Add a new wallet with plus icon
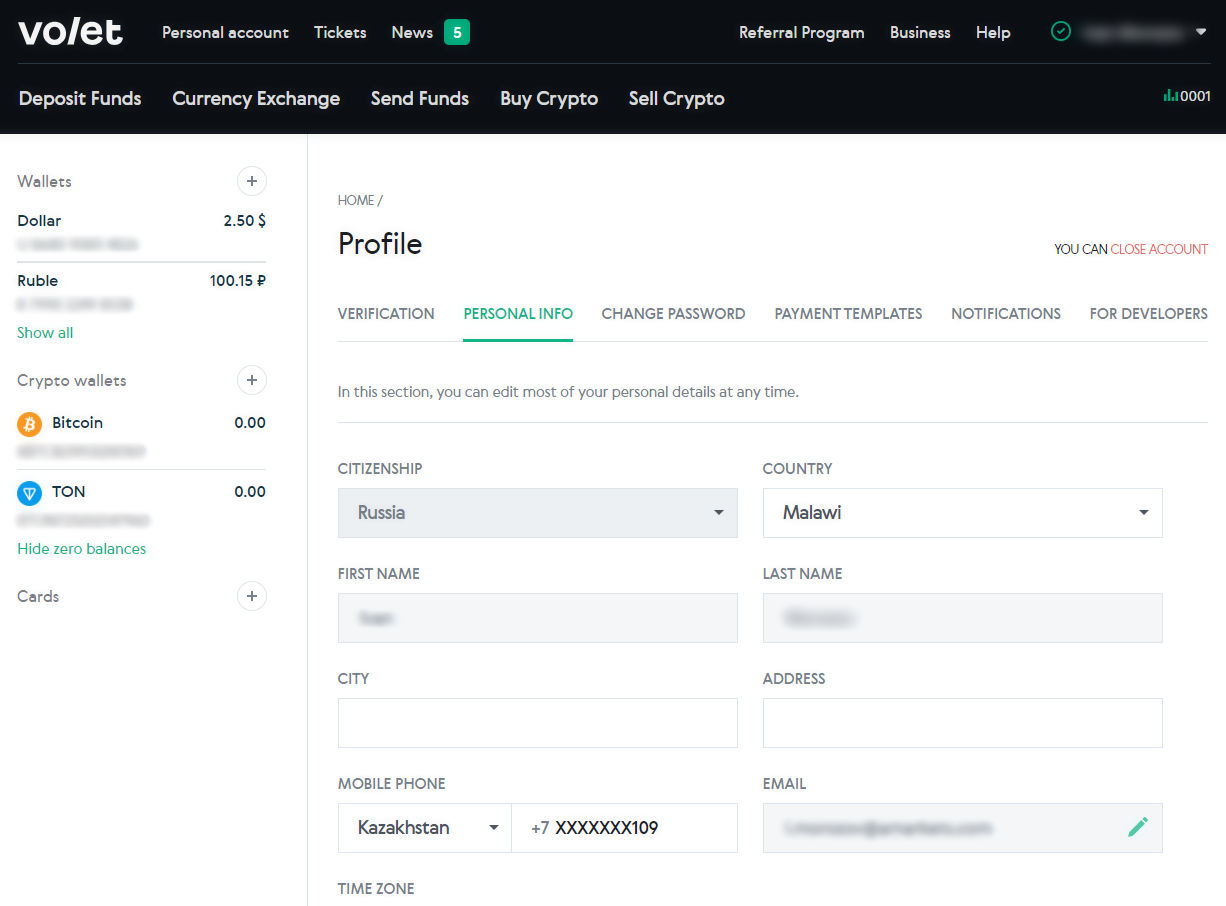 point(251,181)
